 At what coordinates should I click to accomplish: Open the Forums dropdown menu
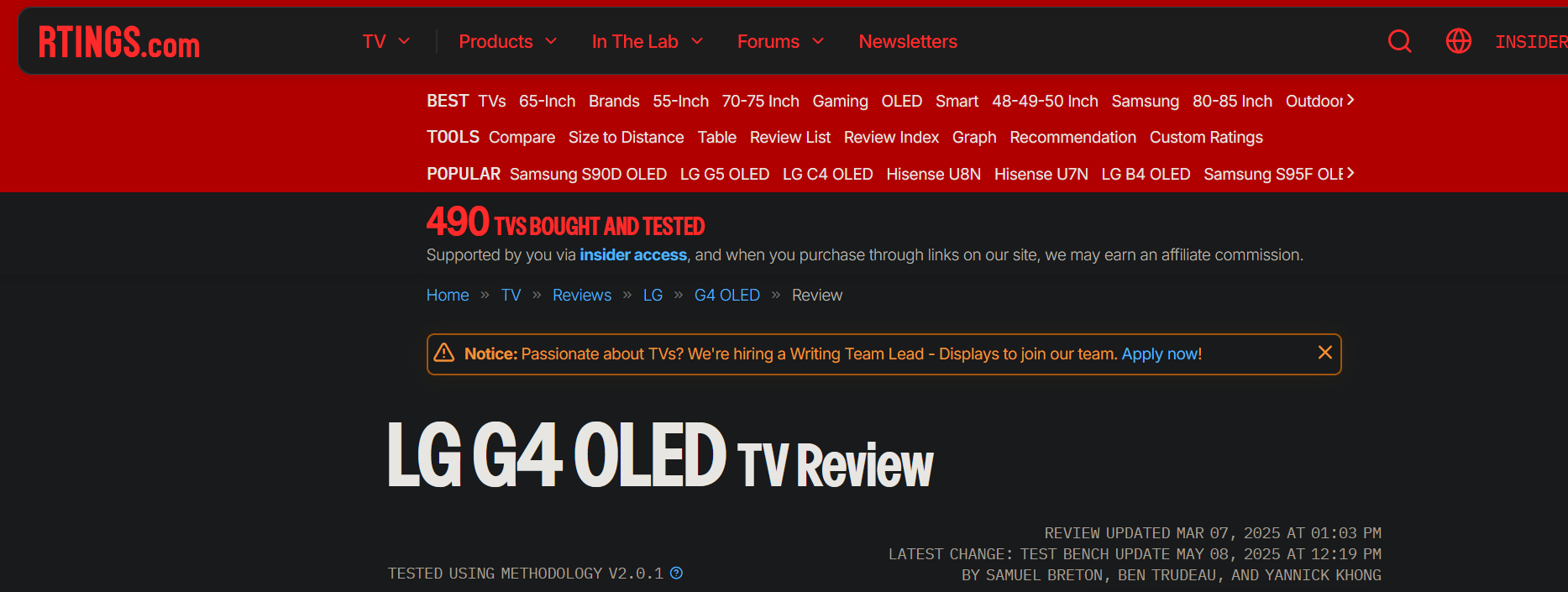(x=781, y=41)
